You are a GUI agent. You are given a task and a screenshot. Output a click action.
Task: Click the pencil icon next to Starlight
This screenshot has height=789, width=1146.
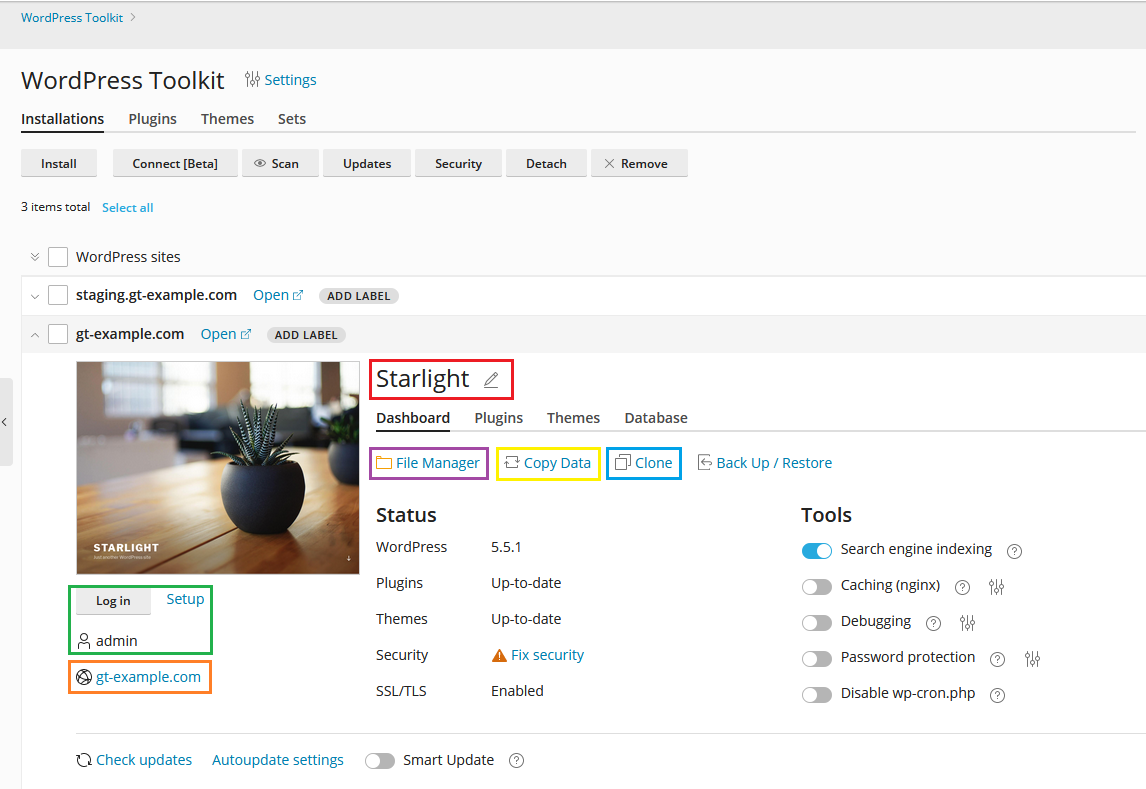(491, 380)
